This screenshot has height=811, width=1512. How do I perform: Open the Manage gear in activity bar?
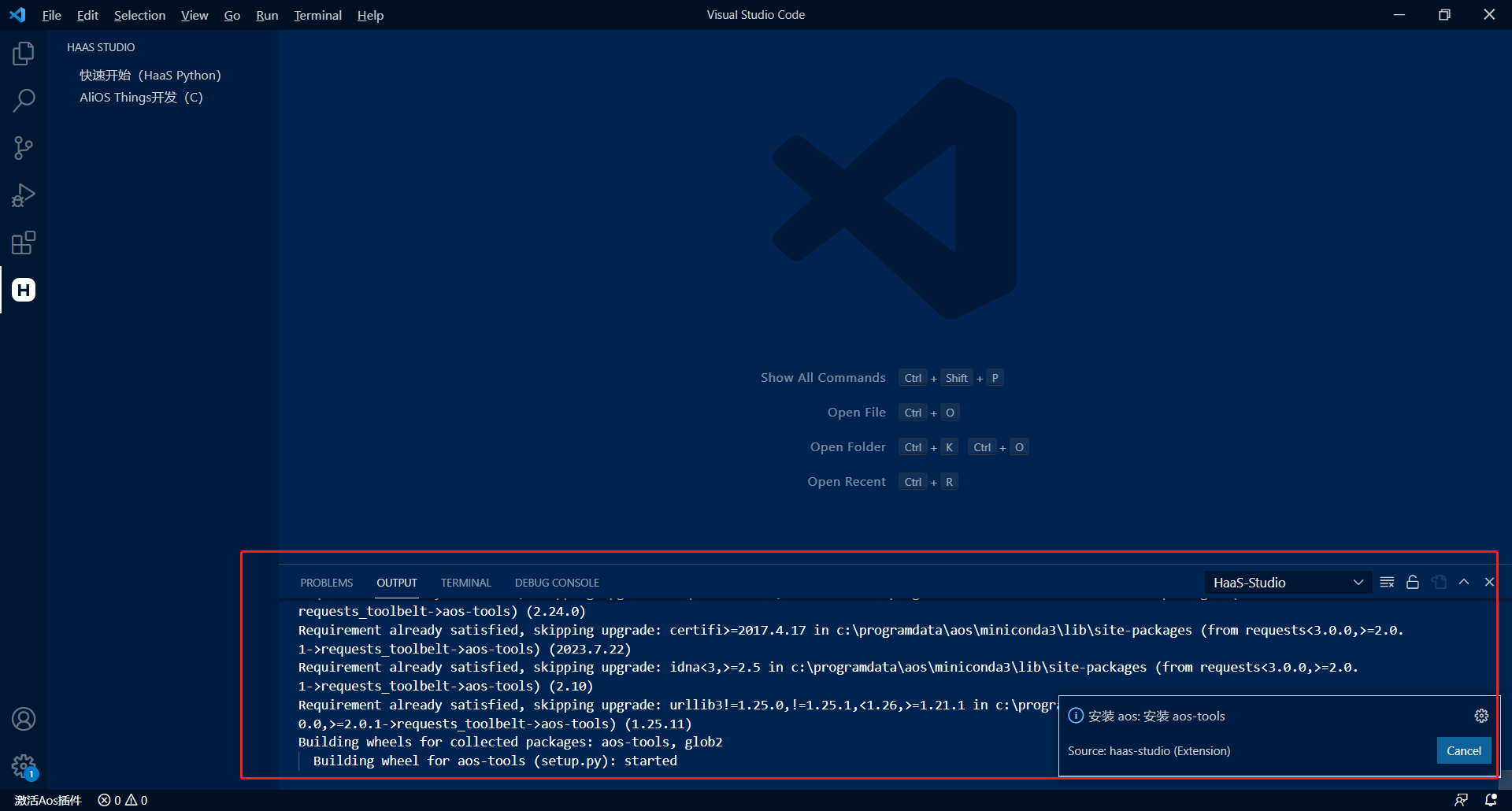coord(24,766)
